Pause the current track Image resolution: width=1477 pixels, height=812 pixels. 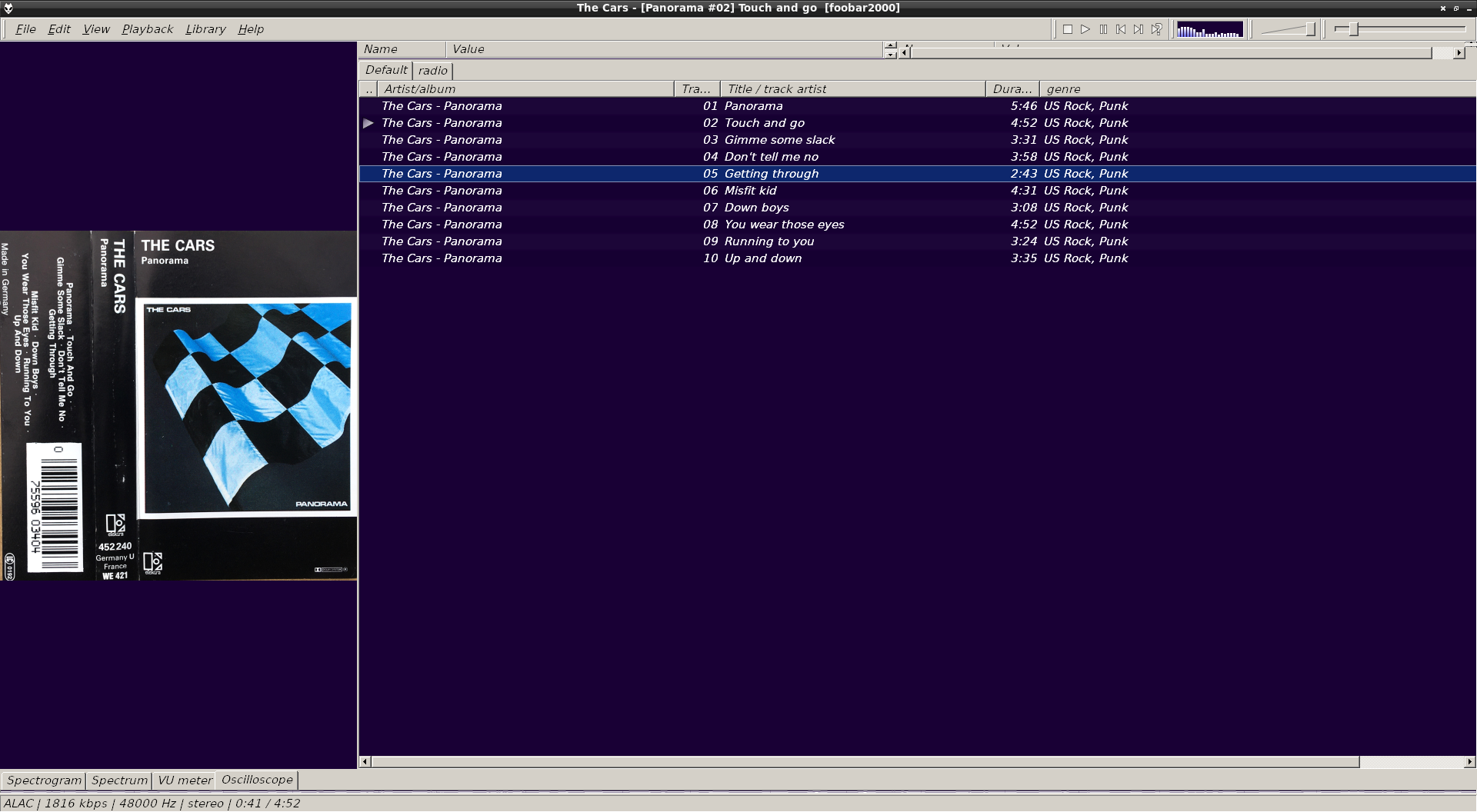click(1103, 29)
